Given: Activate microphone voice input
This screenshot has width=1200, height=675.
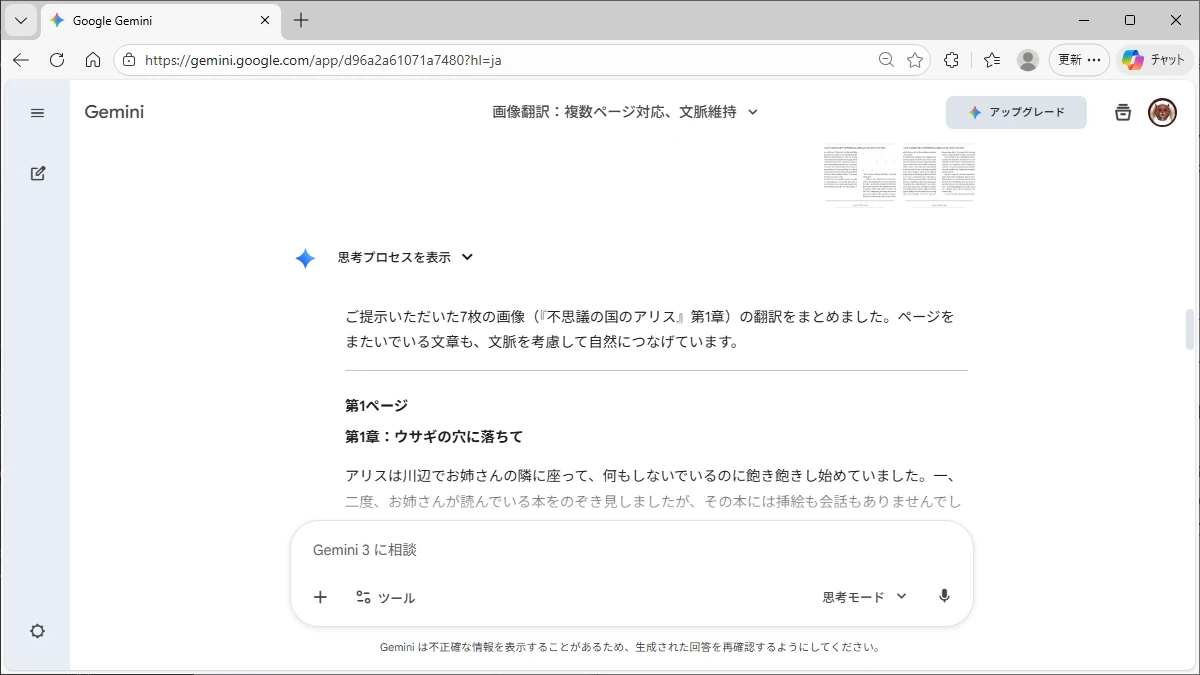Looking at the screenshot, I should tap(944, 597).
